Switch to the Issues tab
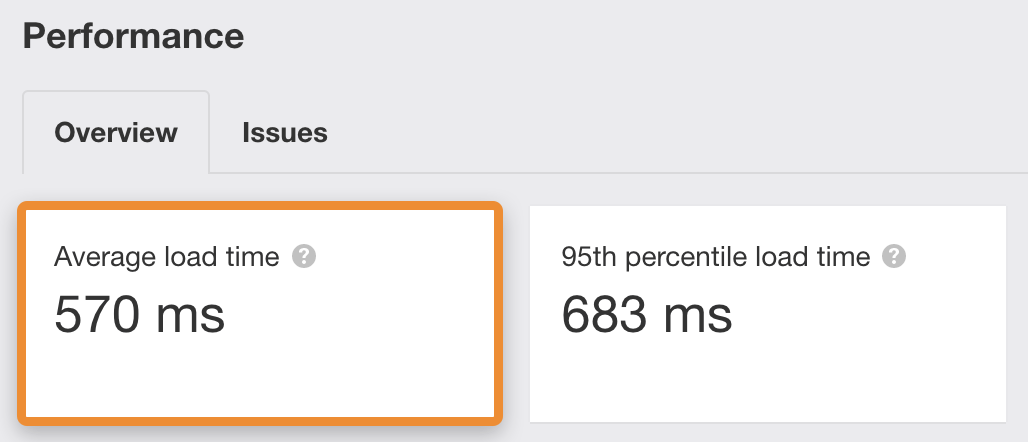This screenshot has height=442, width=1028. coord(285,132)
